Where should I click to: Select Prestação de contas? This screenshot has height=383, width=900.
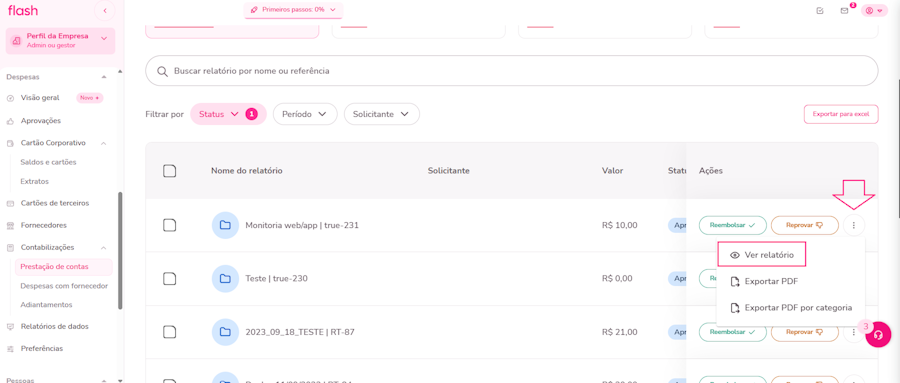(x=63, y=266)
